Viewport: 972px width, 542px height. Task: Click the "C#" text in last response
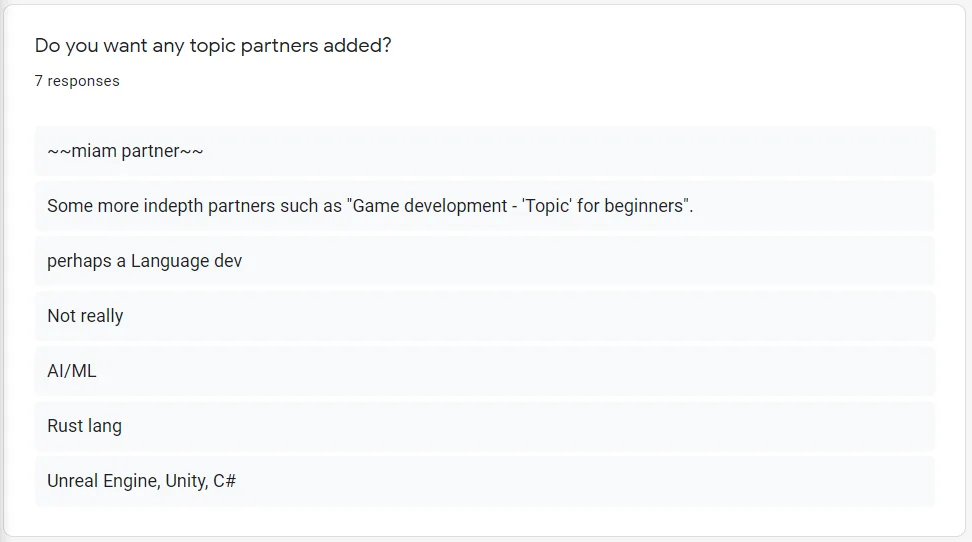tap(224, 481)
